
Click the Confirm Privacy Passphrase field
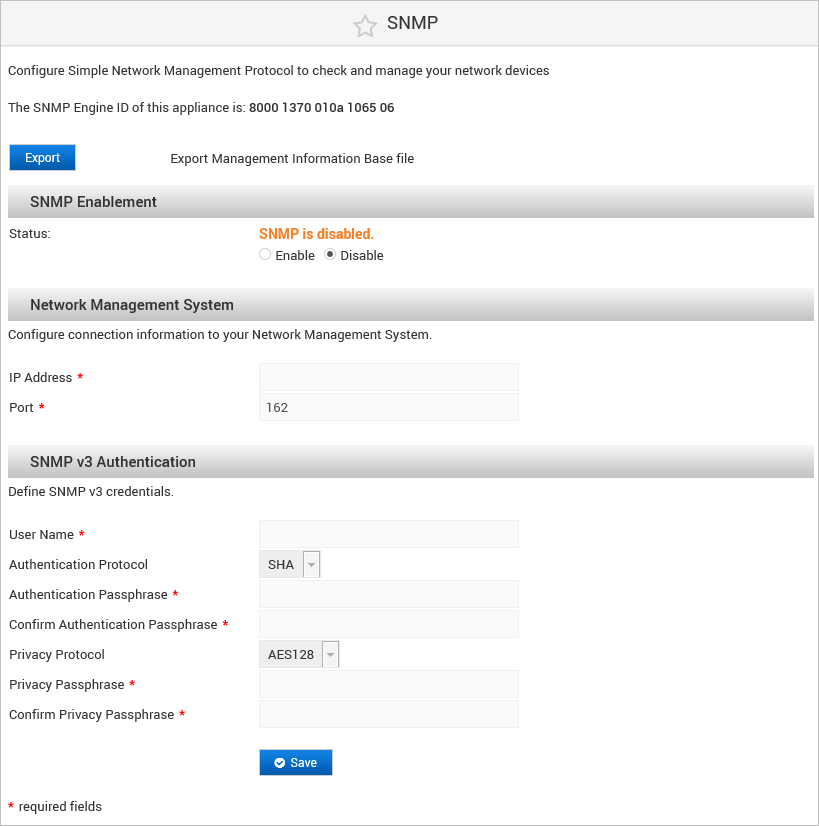[x=388, y=714]
